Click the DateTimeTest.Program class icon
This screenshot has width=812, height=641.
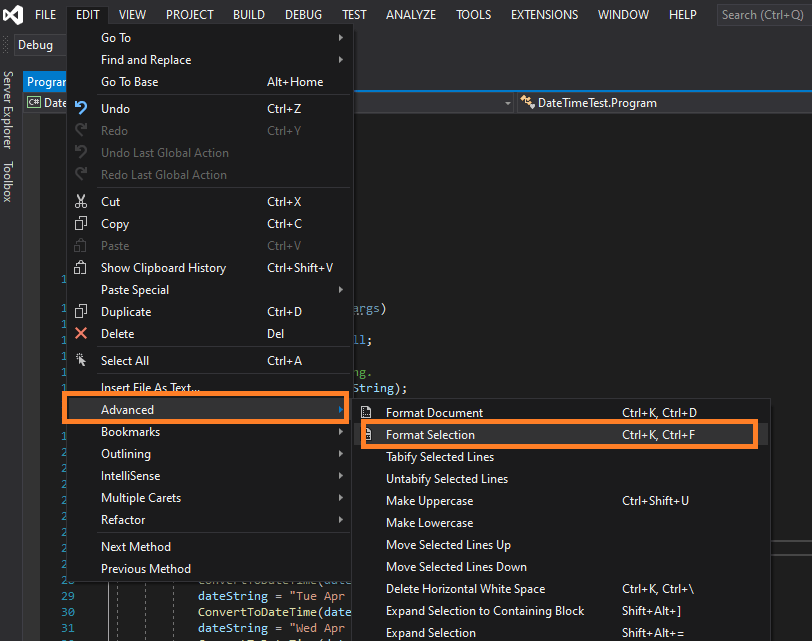527,101
